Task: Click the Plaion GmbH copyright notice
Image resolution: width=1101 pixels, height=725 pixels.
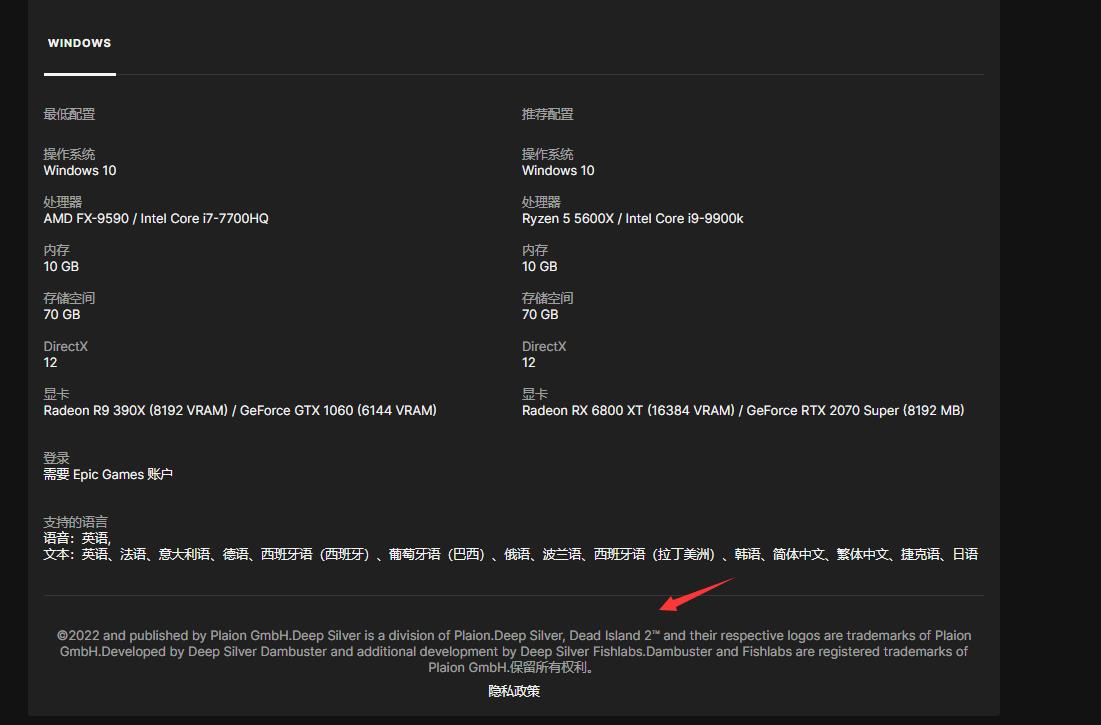Action: point(514,651)
